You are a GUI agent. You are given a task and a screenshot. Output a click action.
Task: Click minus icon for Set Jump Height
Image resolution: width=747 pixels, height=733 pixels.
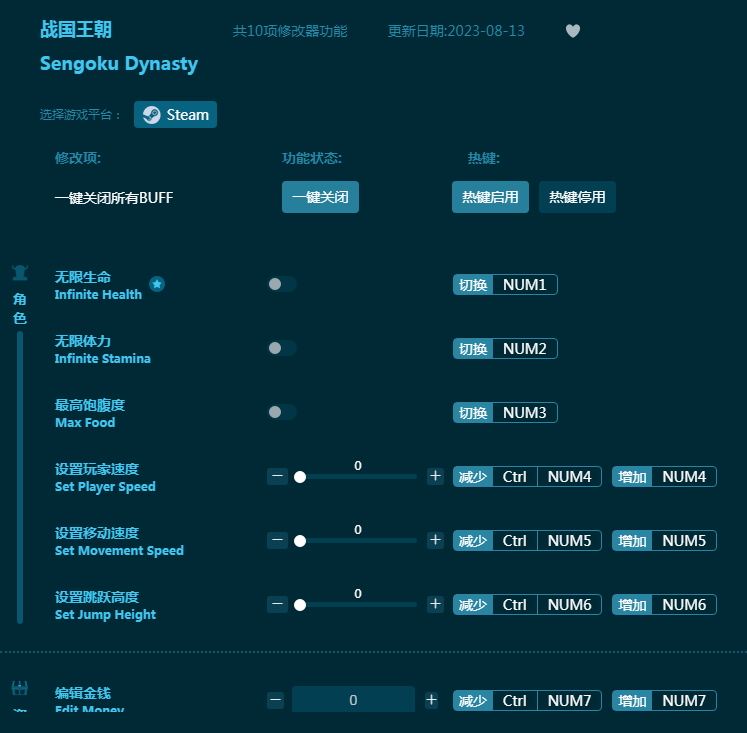[x=277, y=604]
